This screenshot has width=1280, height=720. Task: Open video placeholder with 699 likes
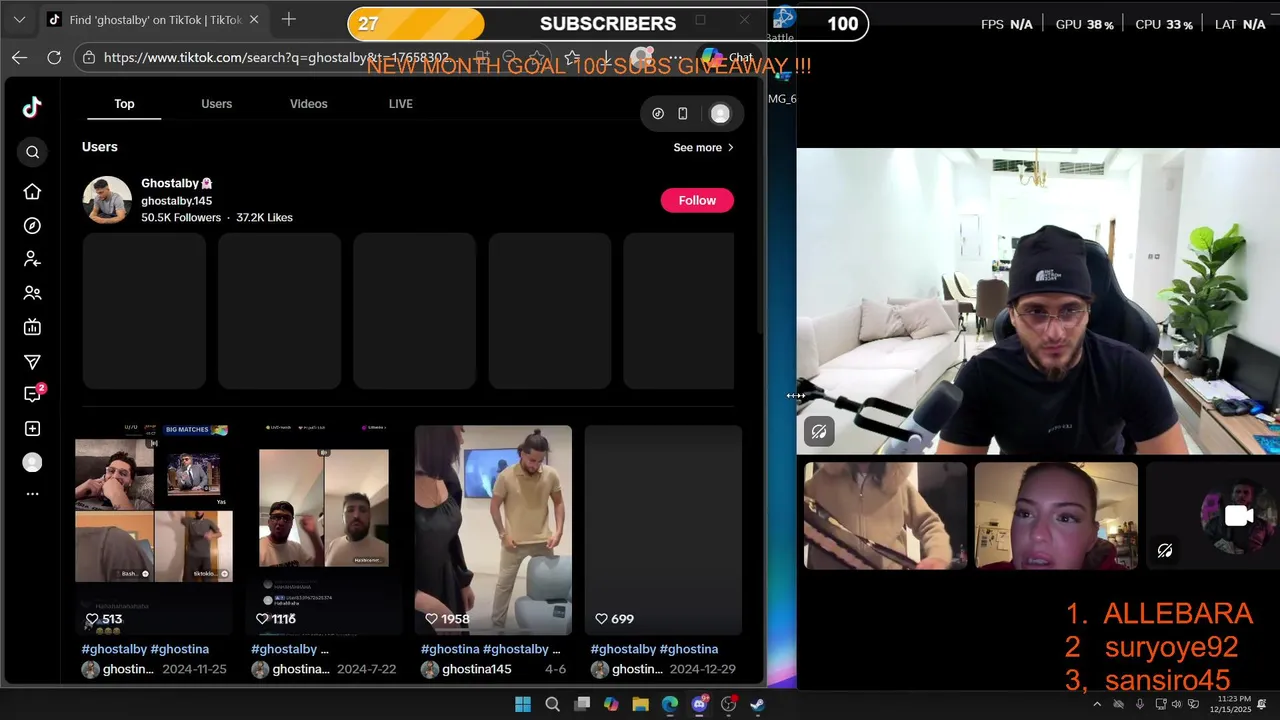point(663,530)
